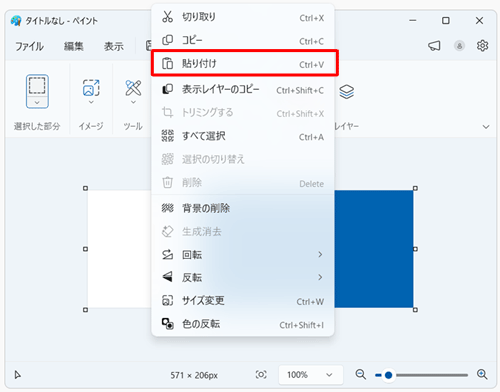Open the user account avatar
Viewport: 500px width, 392px height.
click(x=459, y=46)
